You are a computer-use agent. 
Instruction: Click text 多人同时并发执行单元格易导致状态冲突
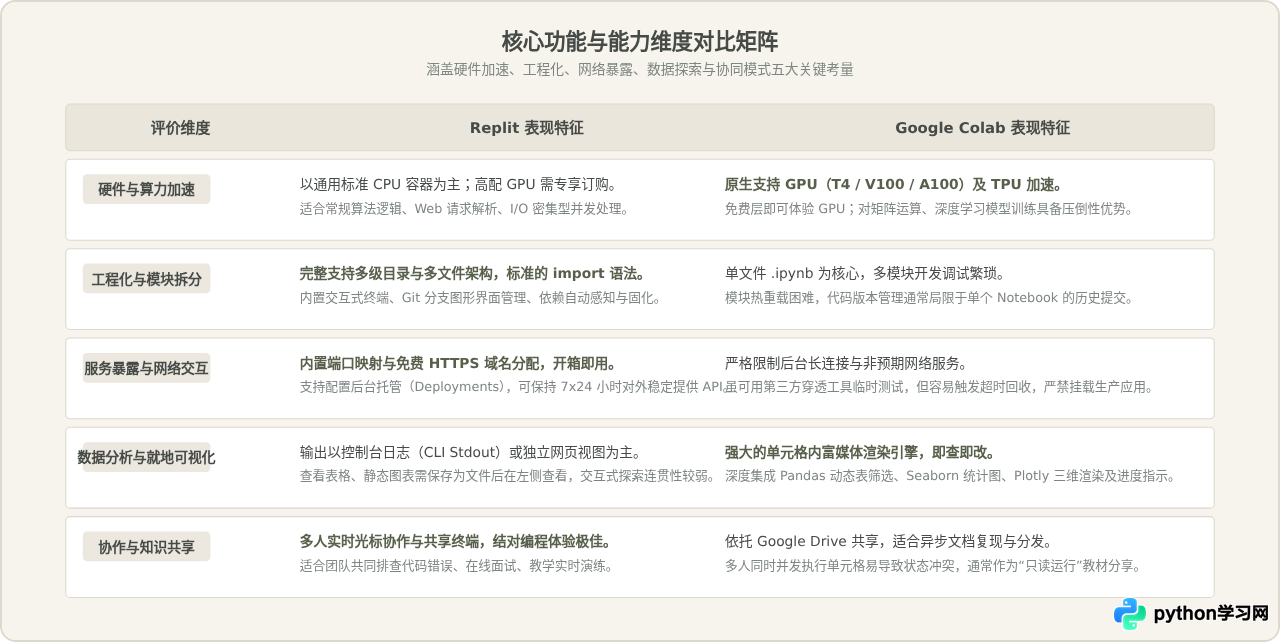[842, 566]
